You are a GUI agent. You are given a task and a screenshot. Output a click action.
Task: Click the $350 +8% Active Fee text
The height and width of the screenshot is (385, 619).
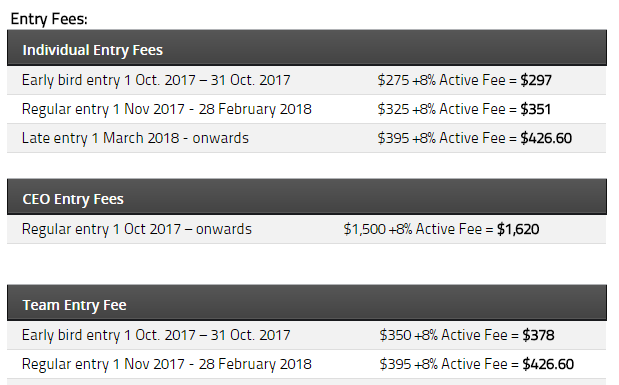click(x=443, y=335)
